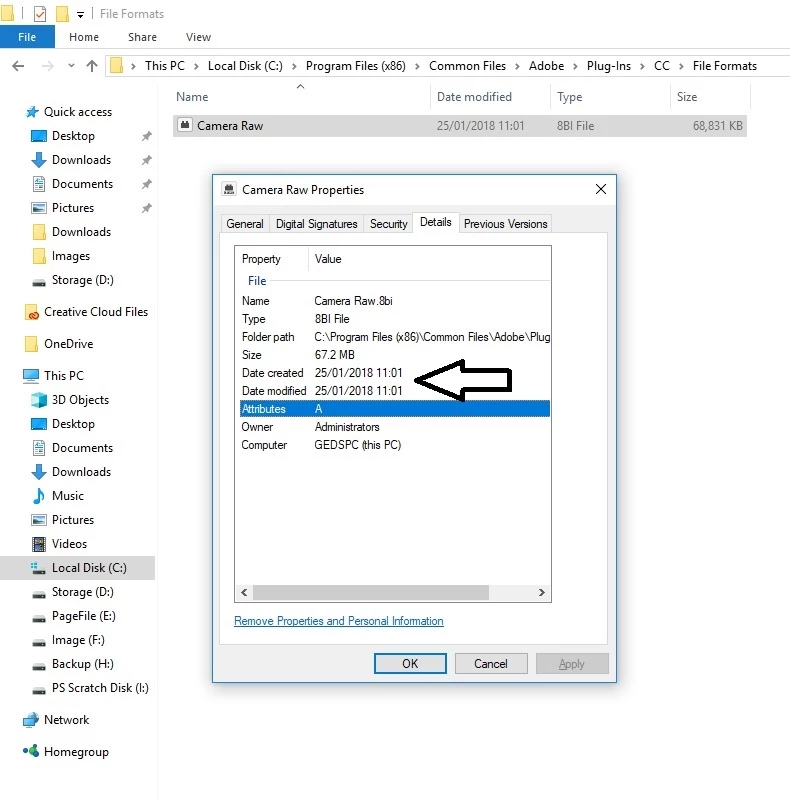Sort by Name column header
This screenshot has height=800, width=790.
(301, 96)
